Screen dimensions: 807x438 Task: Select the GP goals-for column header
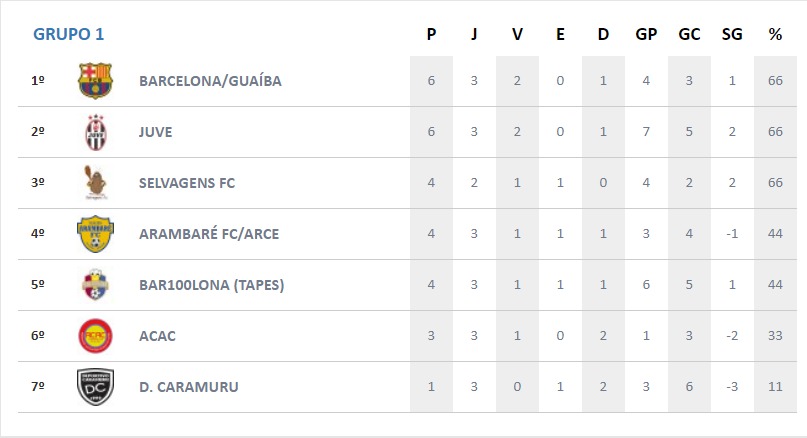646,34
